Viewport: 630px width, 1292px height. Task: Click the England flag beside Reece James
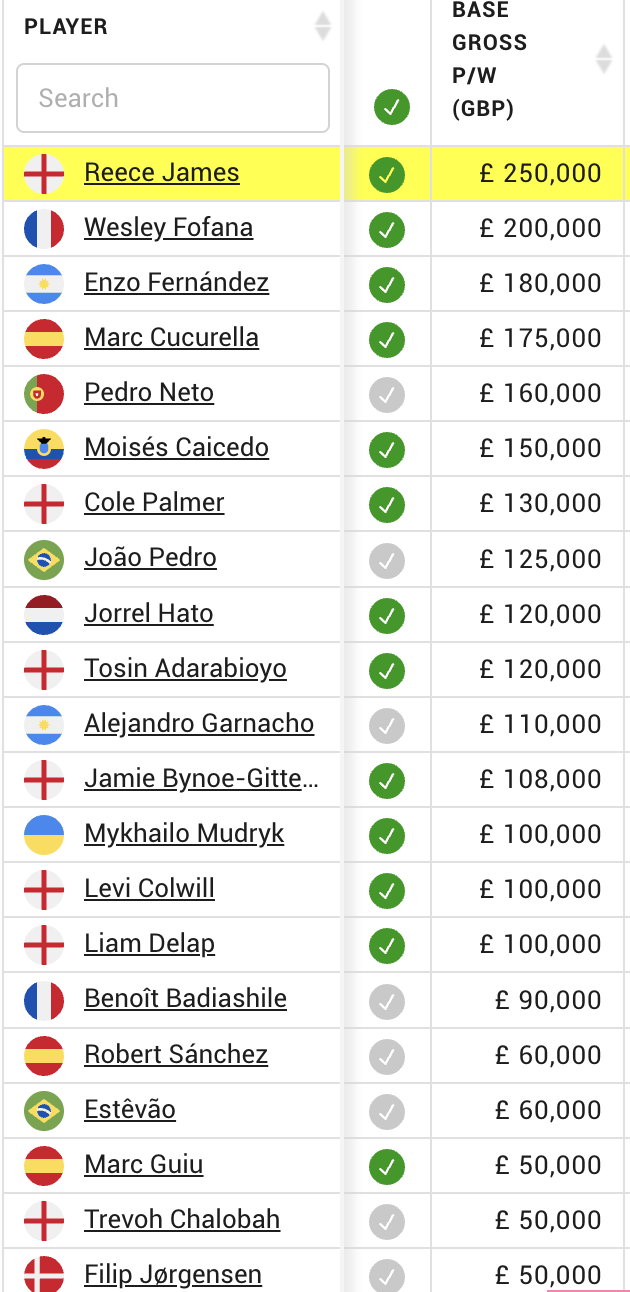click(44, 174)
